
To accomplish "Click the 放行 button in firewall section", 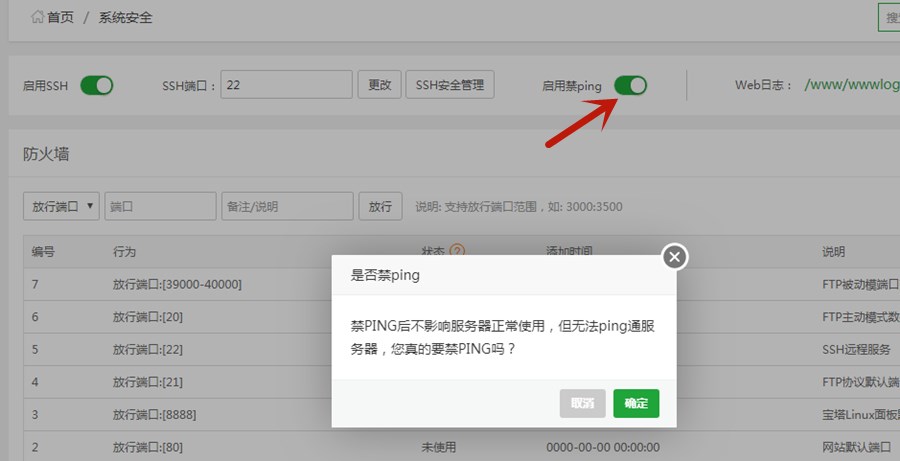I will point(380,206).
